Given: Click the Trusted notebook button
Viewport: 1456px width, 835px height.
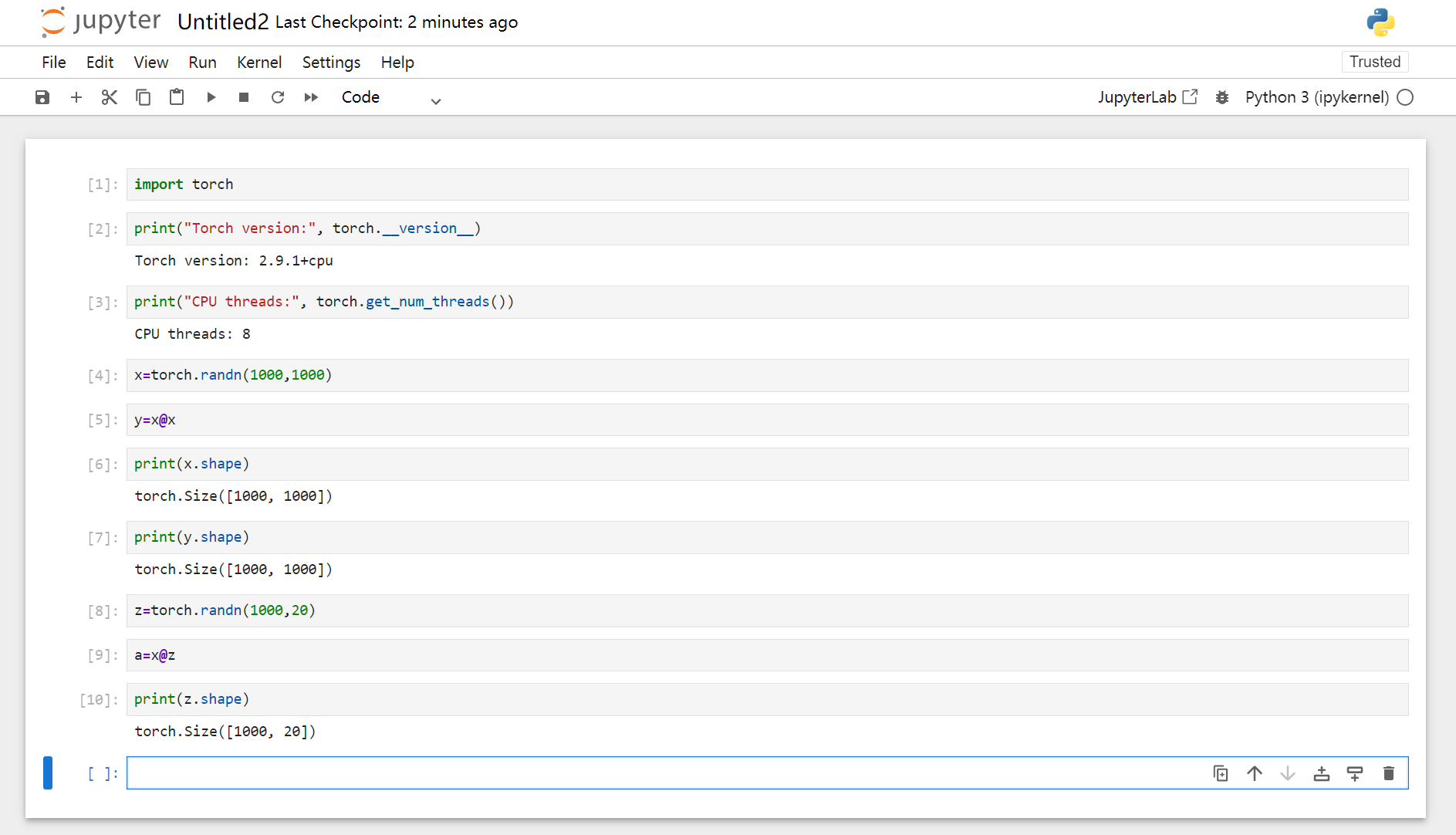Looking at the screenshot, I should coord(1375,62).
